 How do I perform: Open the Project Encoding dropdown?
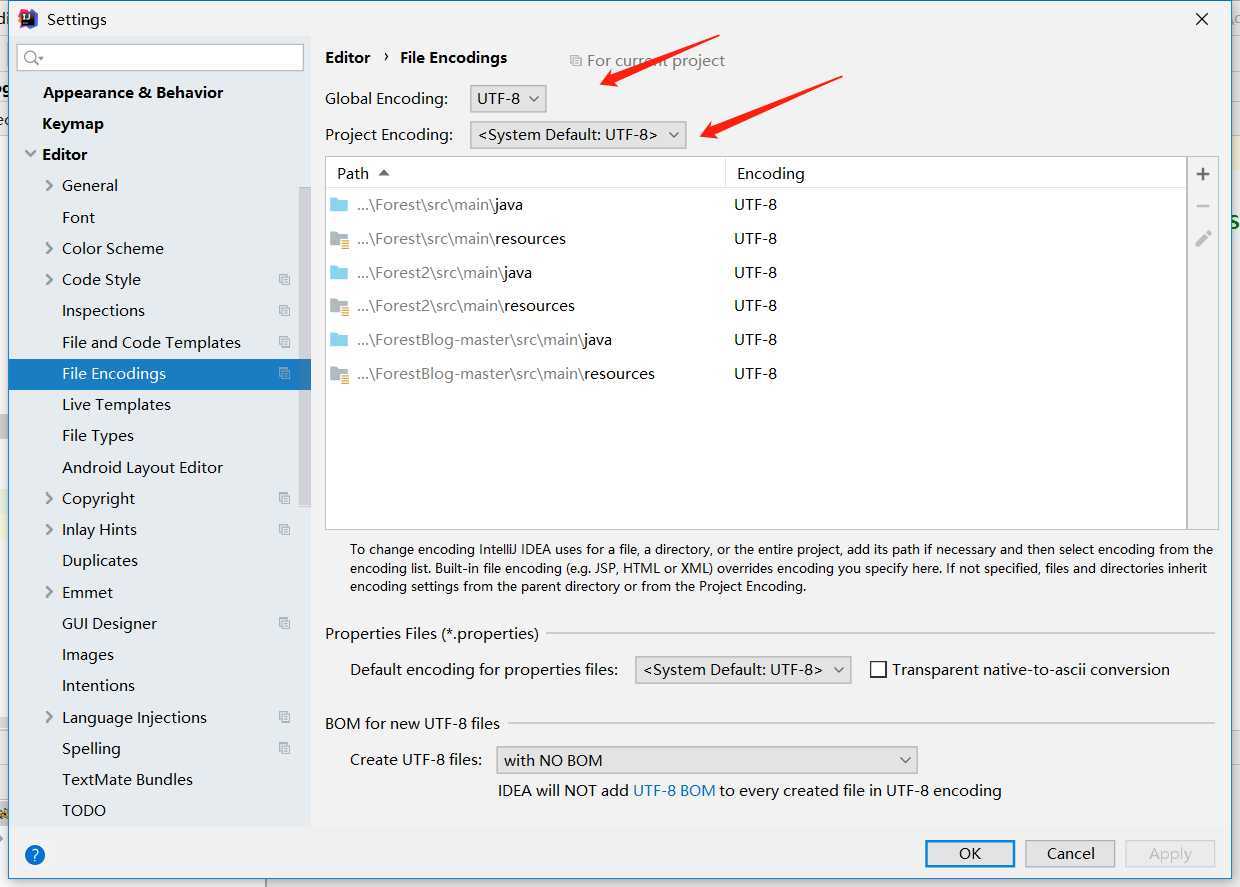[578, 134]
